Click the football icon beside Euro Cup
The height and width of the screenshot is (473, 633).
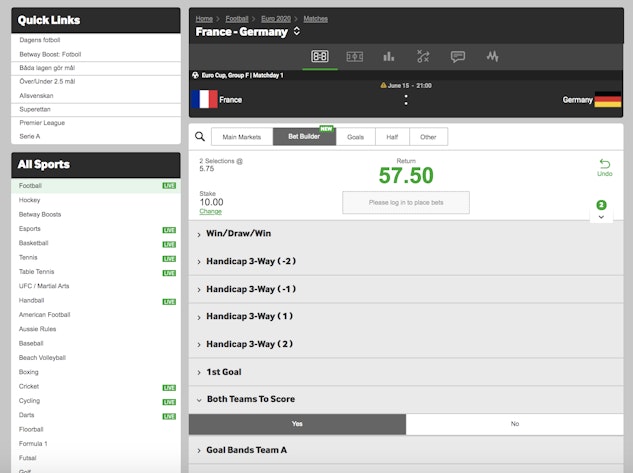point(195,75)
